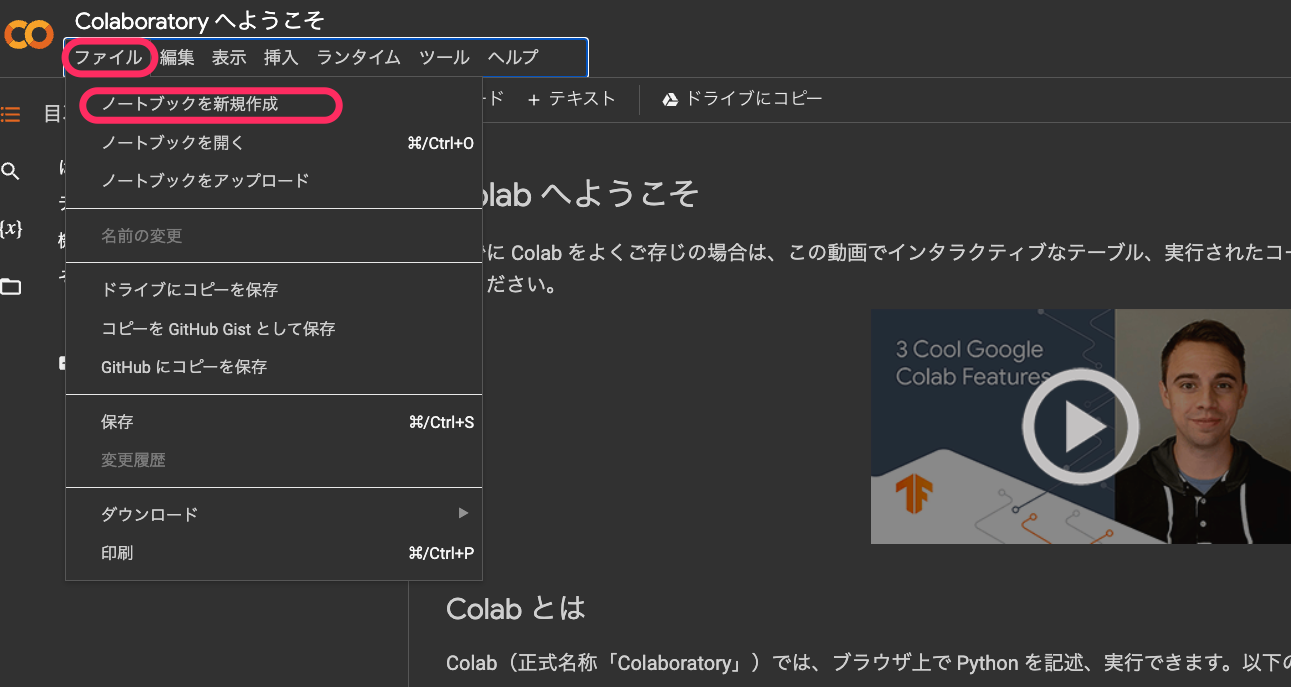Click the Colab CO logo icon
1291x687 pixels.
coord(28,35)
